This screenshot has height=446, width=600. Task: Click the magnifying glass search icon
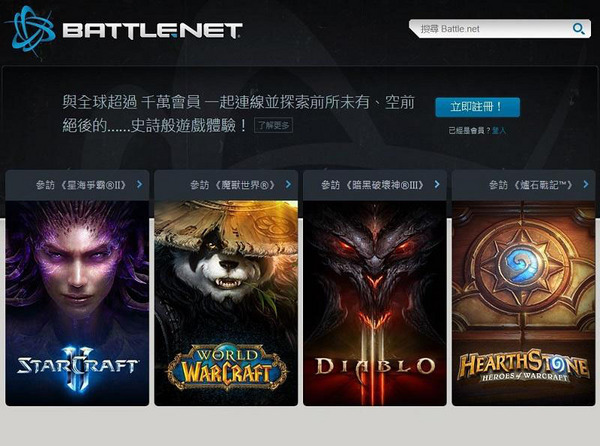(x=579, y=29)
